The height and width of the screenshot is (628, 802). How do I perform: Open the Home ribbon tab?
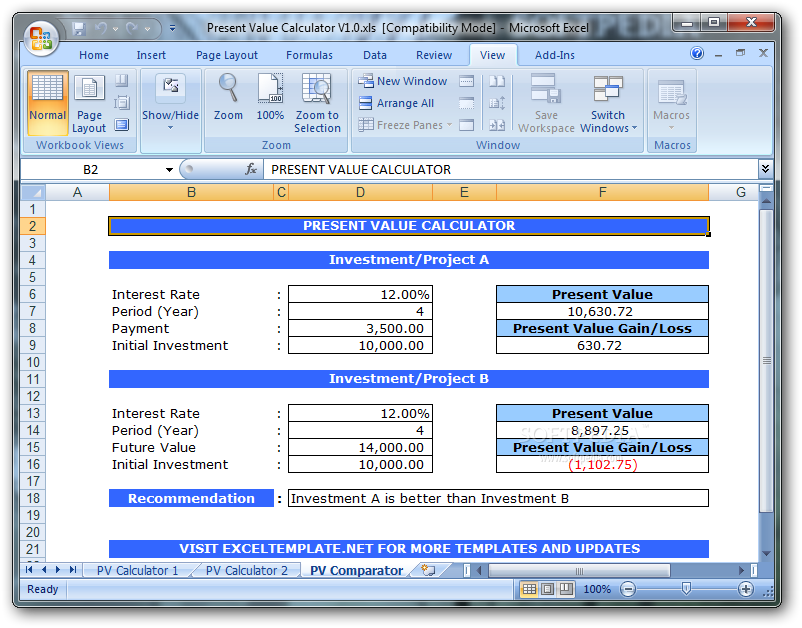94,55
